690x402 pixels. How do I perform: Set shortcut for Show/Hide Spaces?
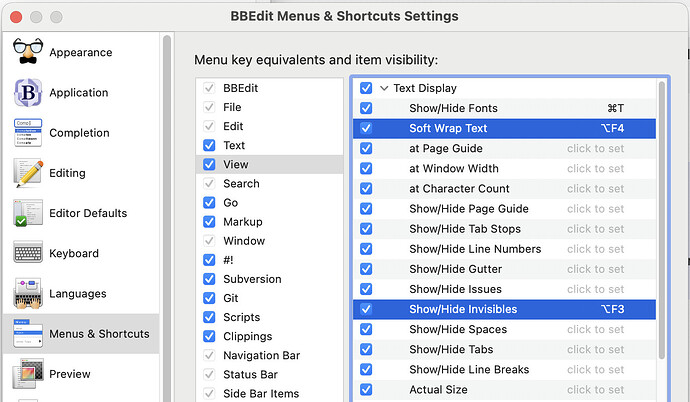pos(595,329)
